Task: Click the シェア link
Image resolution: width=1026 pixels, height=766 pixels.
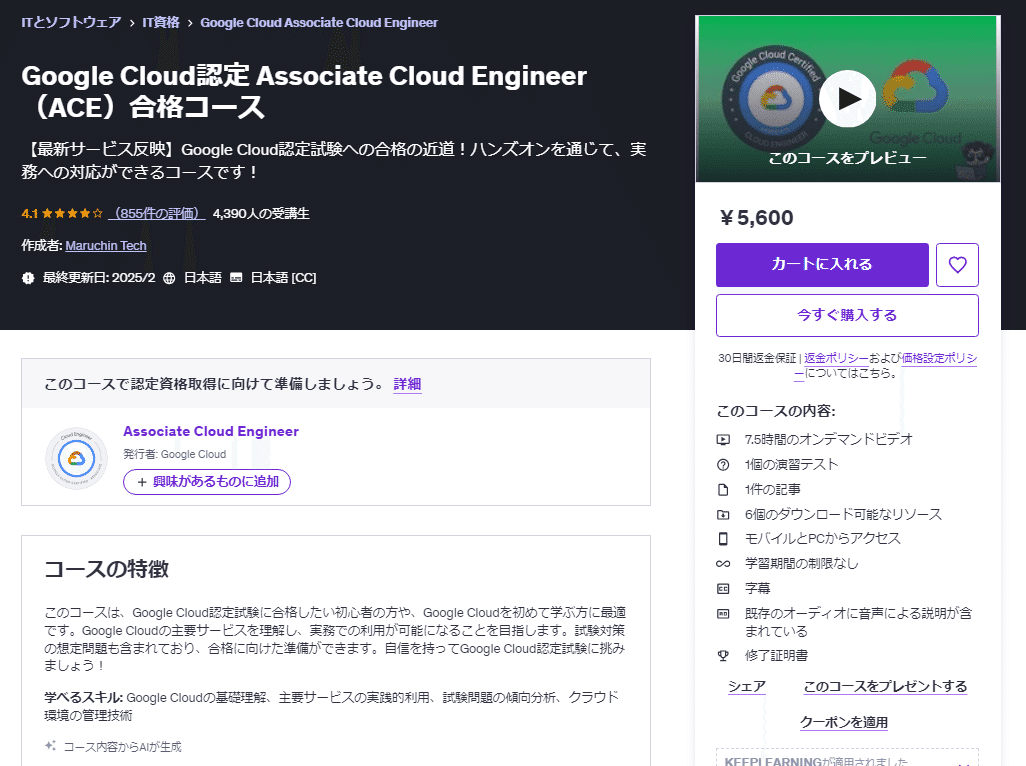Action: pyautogui.click(x=747, y=686)
